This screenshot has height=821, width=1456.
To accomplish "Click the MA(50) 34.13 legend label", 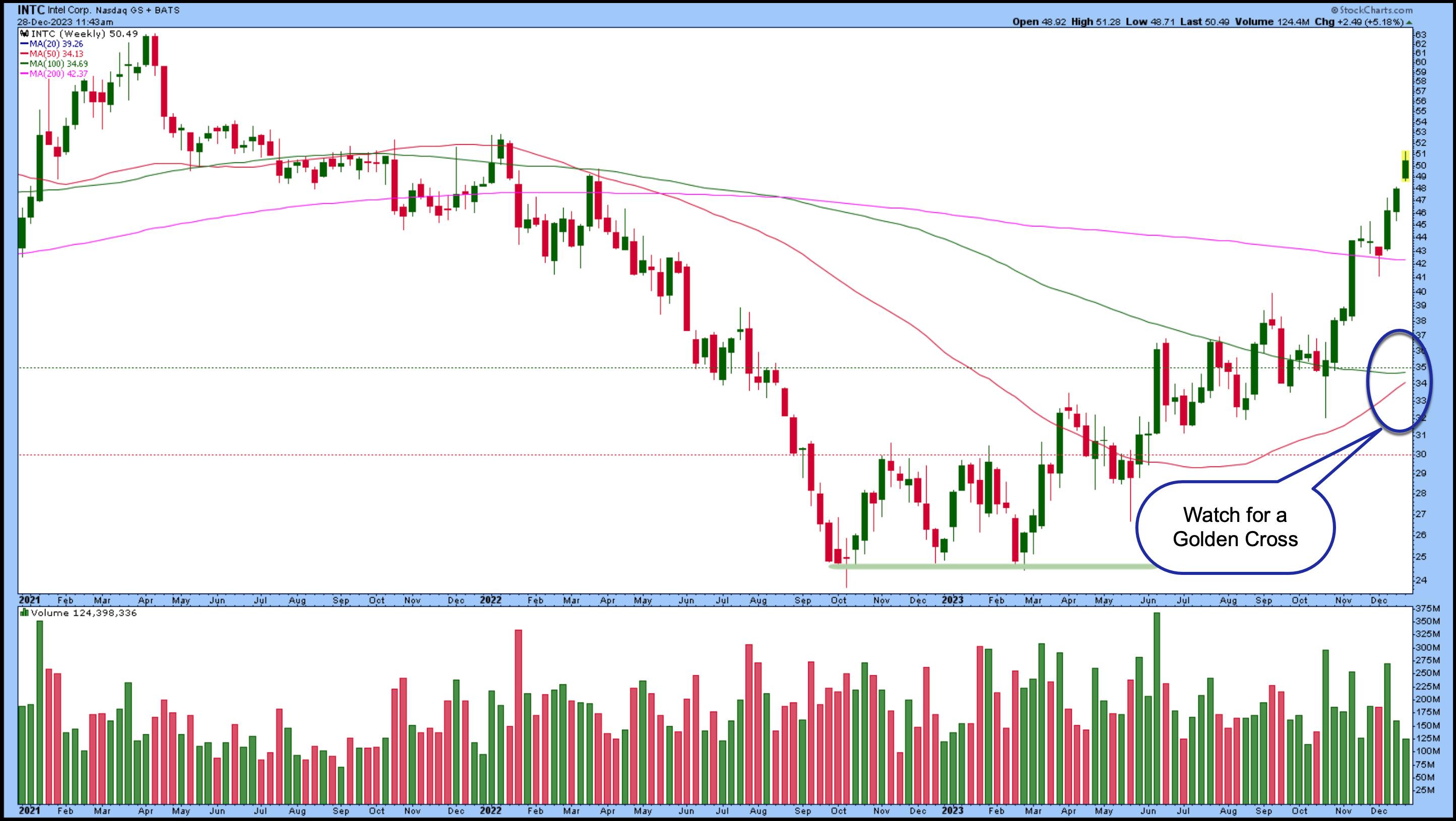I will pyautogui.click(x=56, y=54).
